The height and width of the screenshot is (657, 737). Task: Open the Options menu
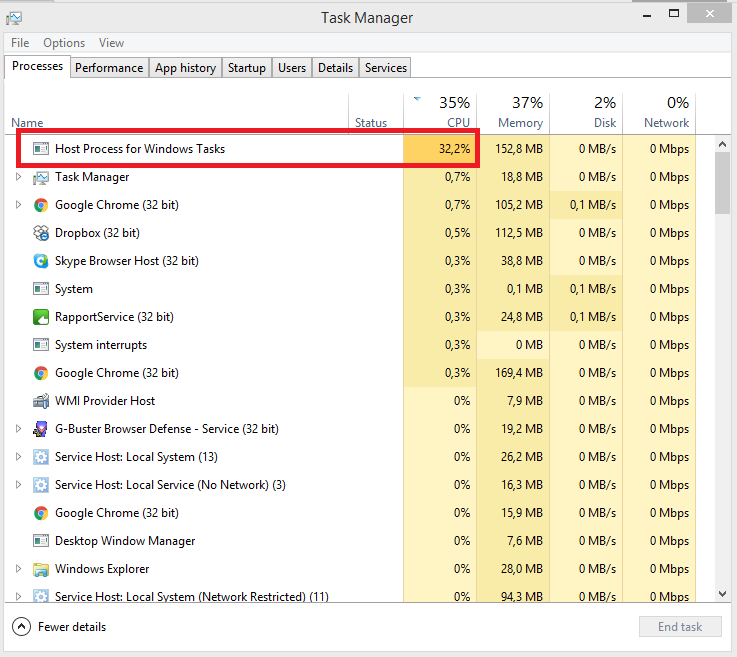coord(64,43)
